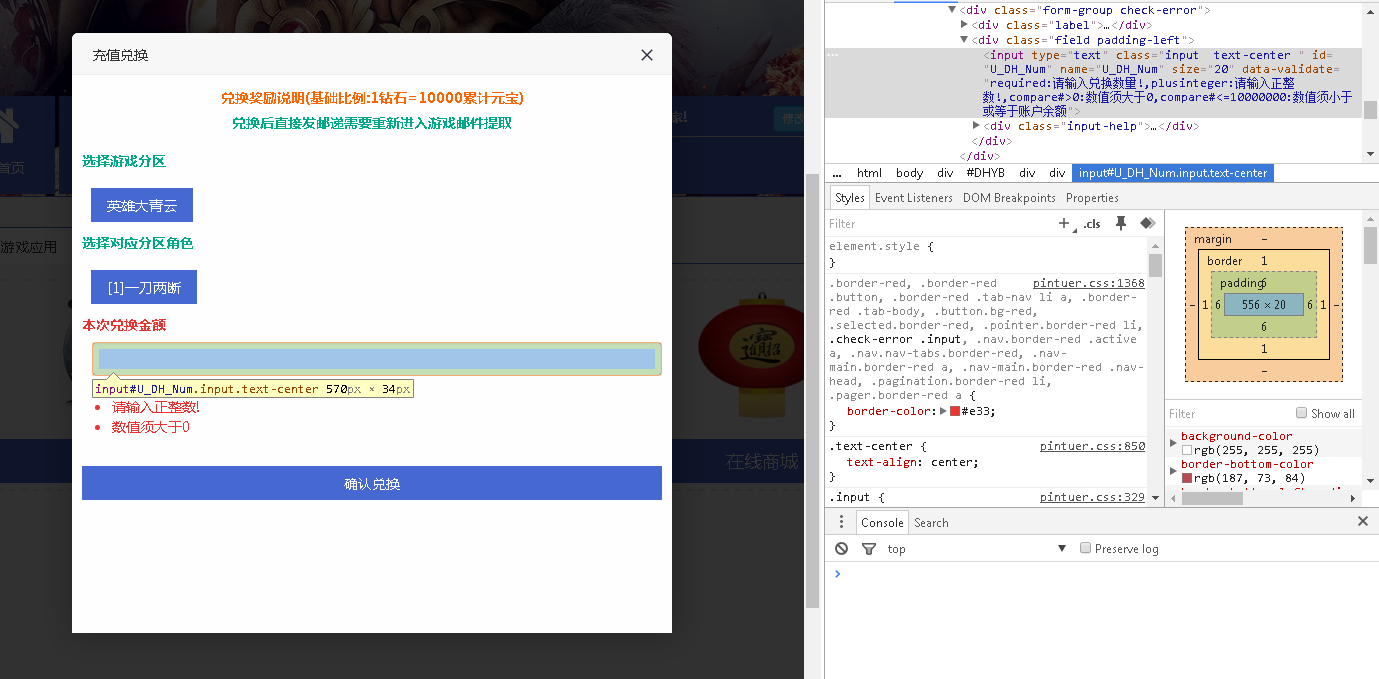Expand the div class="label" node
Viewport: 1379px width, 679px height.
pyautogui.click(x=964, y=25)
